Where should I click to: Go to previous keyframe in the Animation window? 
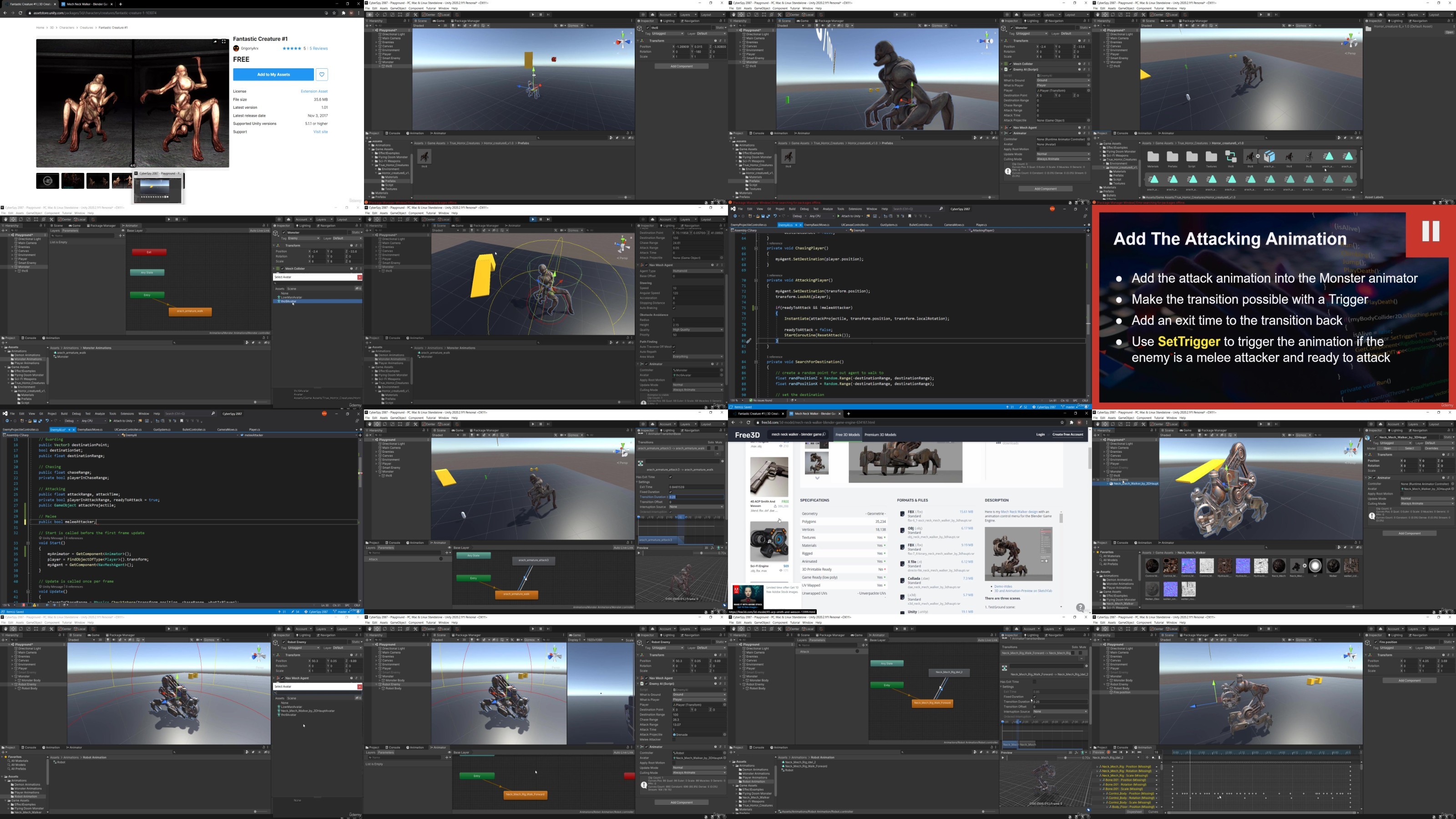pyautogui.click(x=1121, y=752)
